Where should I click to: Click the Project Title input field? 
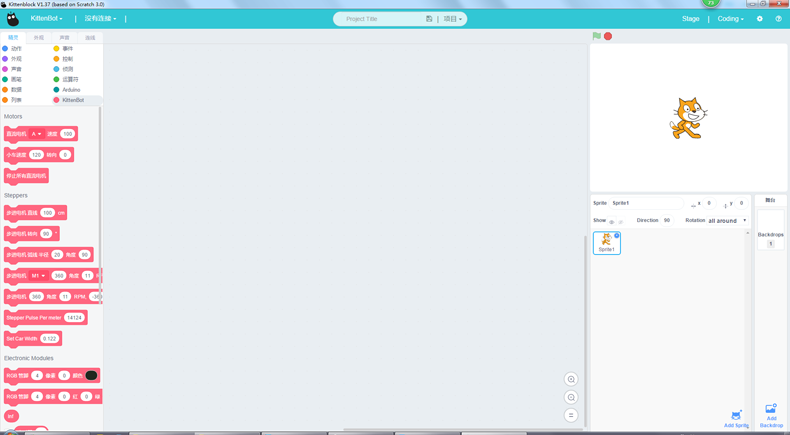pos(380,19)
